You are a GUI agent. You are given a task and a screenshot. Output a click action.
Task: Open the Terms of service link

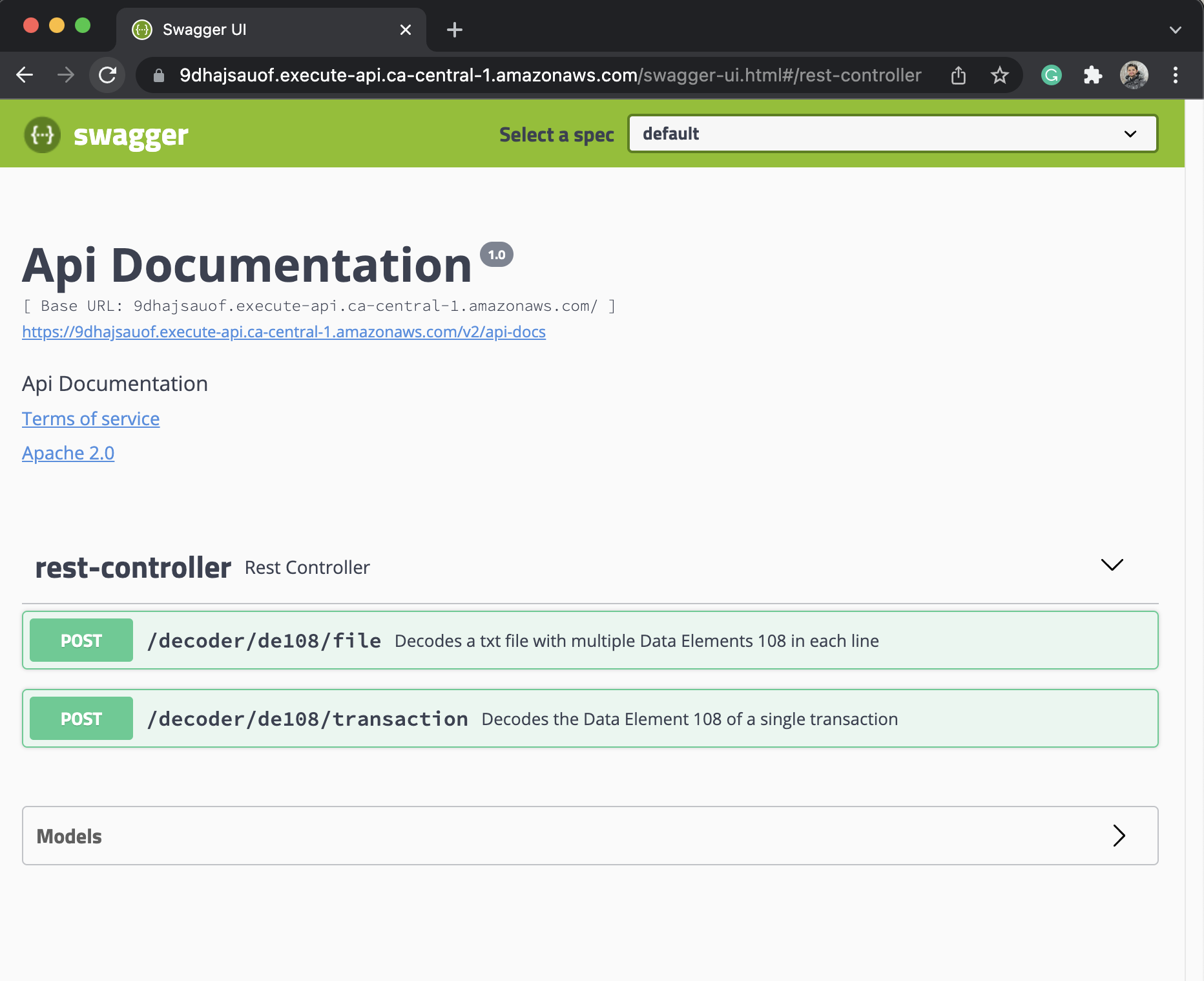[90, 419]
